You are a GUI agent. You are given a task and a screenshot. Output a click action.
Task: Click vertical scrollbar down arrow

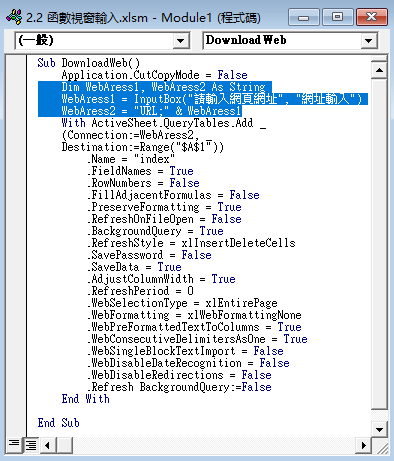[379, 429]
